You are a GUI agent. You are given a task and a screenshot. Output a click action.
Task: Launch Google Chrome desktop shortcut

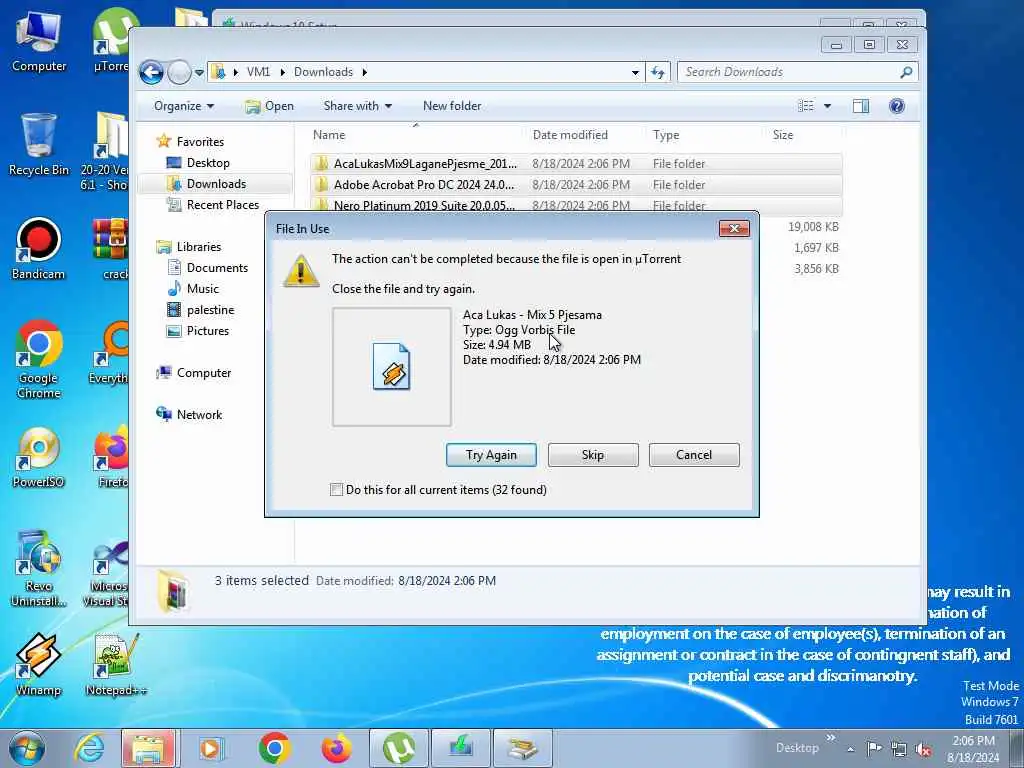pos(39,359)
